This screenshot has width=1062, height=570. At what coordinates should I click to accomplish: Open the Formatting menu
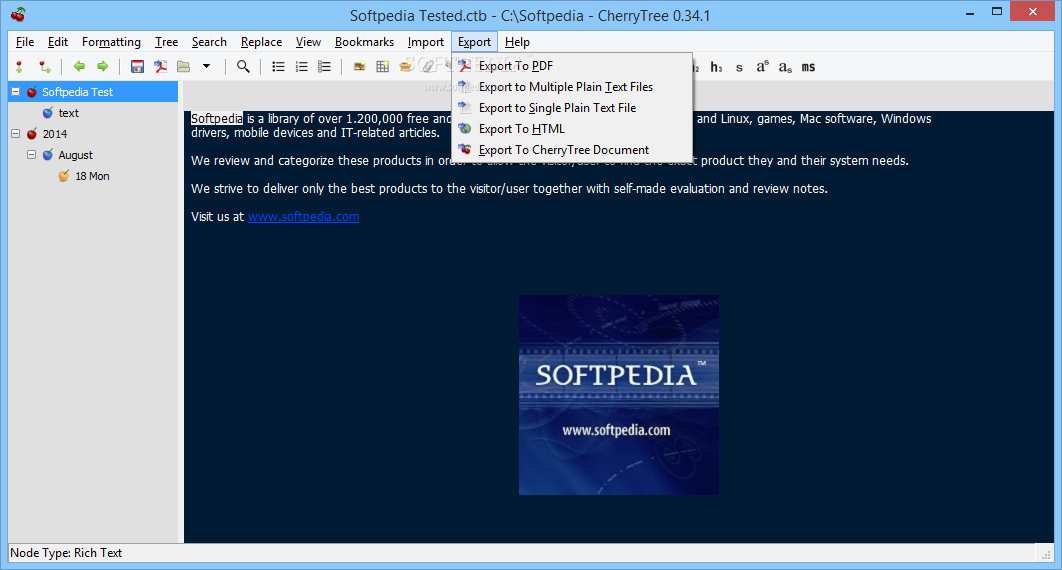coord(111,42)
